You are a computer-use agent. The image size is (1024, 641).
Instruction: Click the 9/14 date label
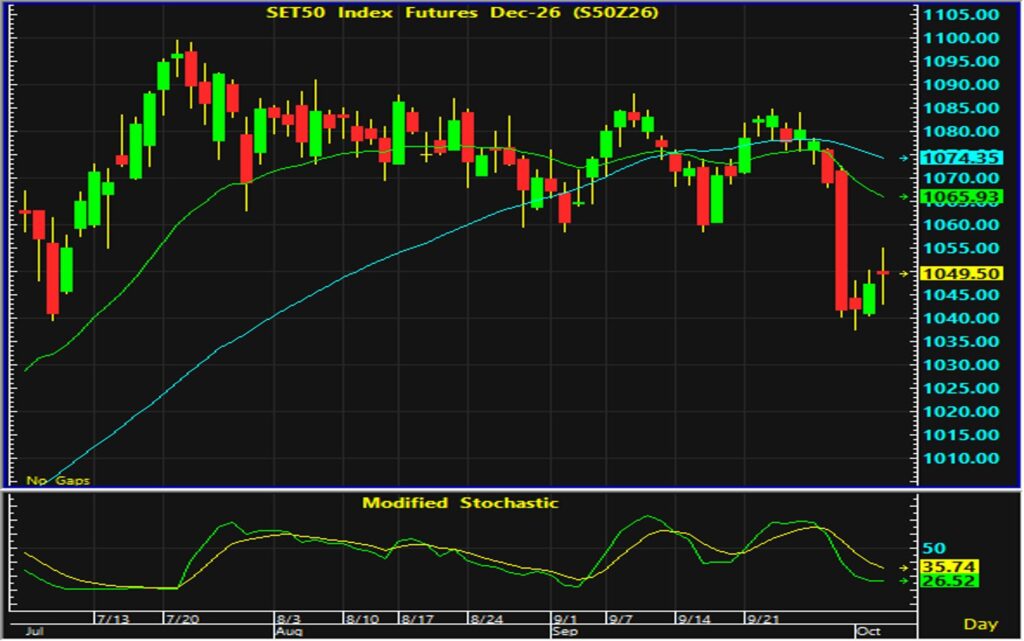[694, 619]
